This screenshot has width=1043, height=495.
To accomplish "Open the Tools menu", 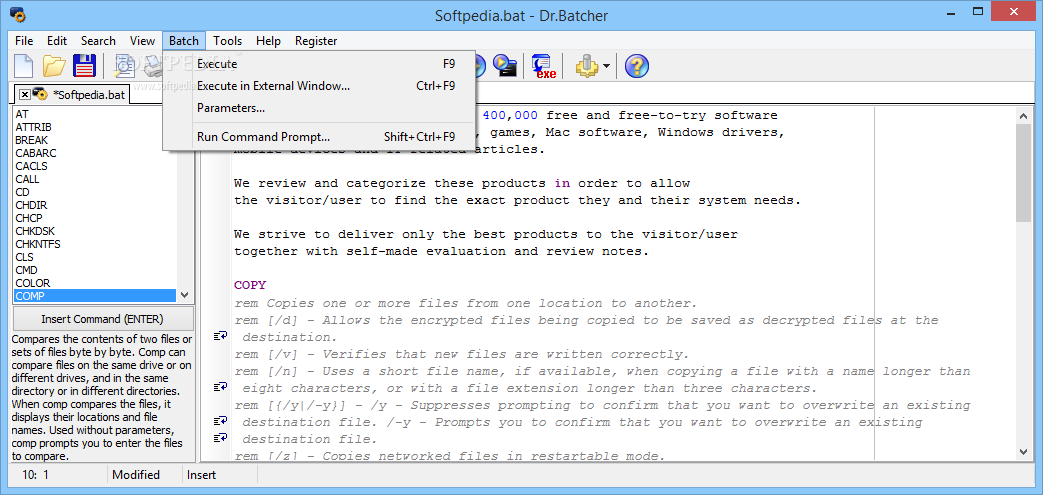I will click(227, 41).
